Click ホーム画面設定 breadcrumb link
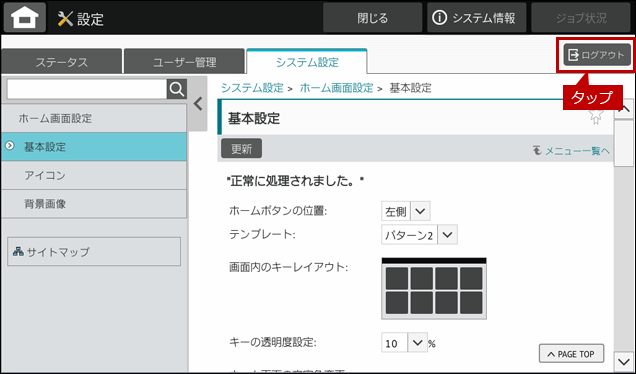The height and width of the screenshot is (374, 636). 336,88
